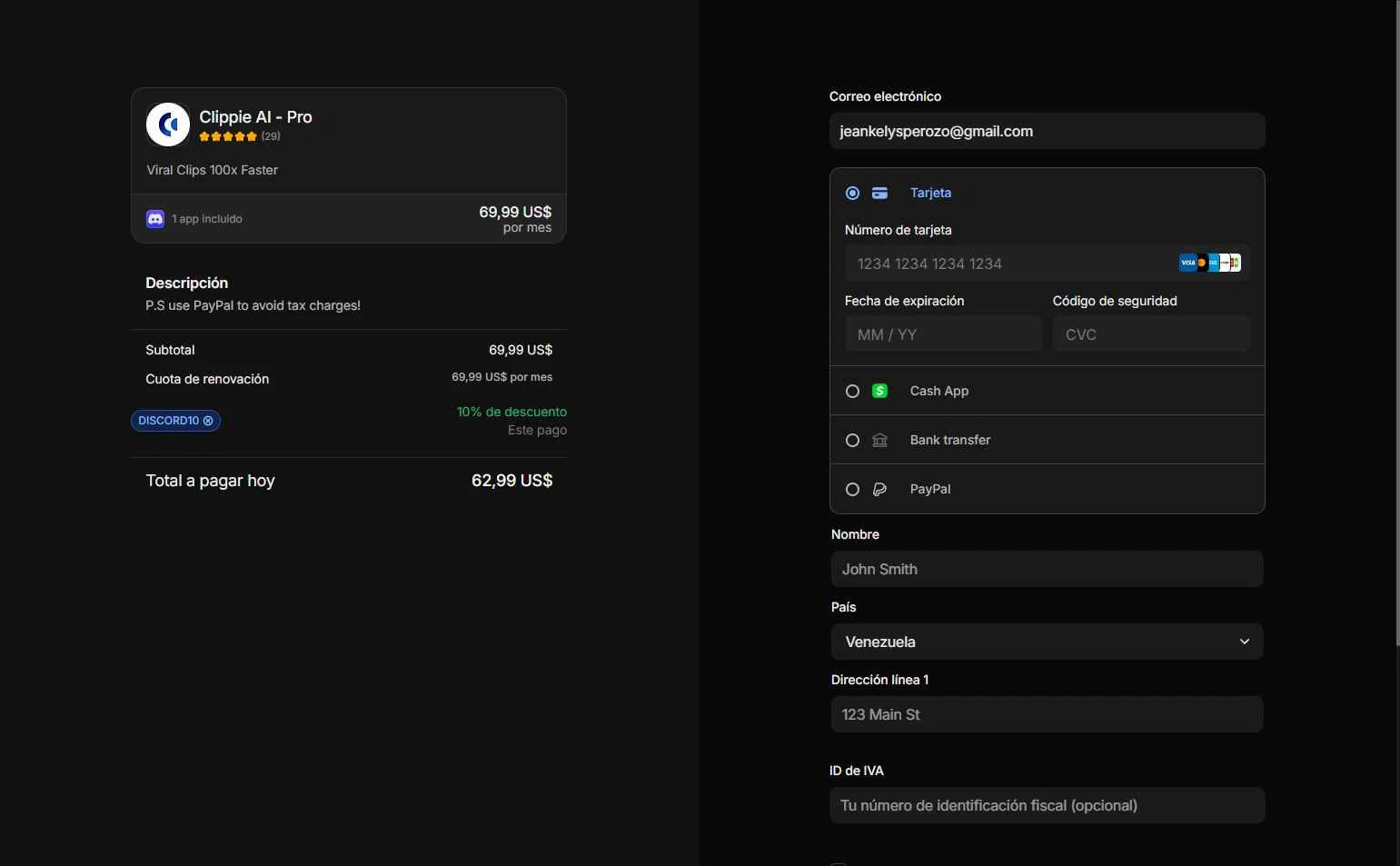This screenshot has height=866, width=1400.
Task: Click the MM / YY expiration field
Action: 942,334
